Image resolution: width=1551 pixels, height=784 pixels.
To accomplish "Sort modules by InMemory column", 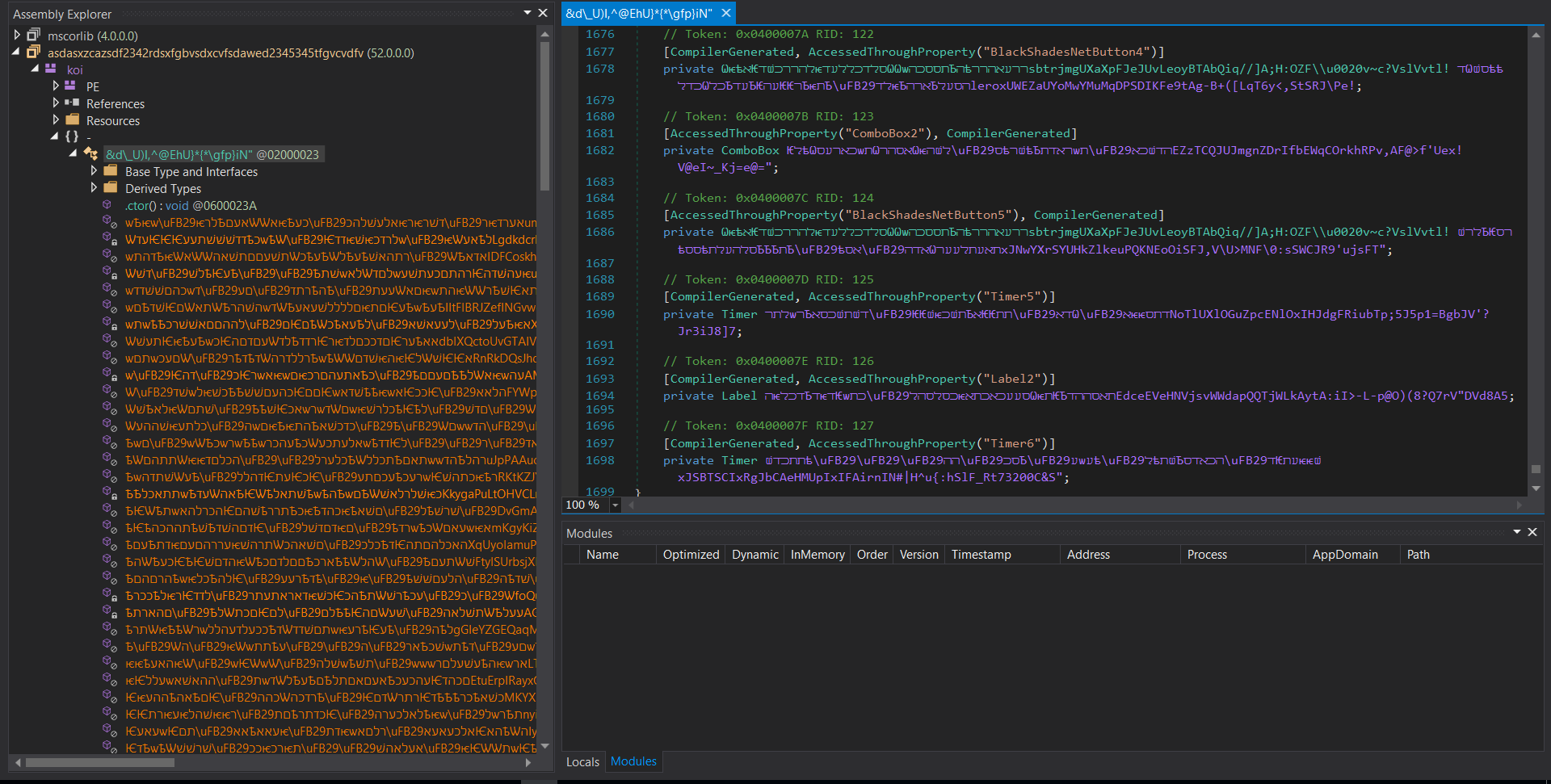I will (817, 555).
